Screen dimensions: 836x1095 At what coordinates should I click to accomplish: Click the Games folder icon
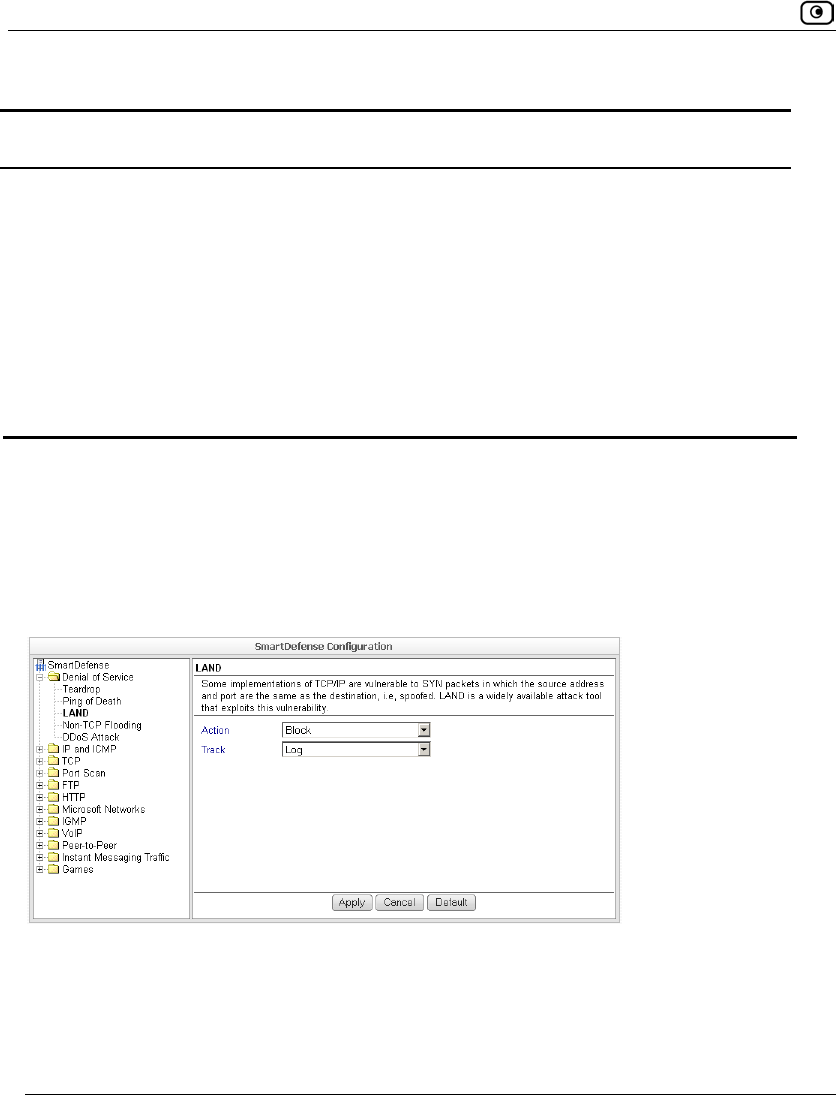(54, 869)
